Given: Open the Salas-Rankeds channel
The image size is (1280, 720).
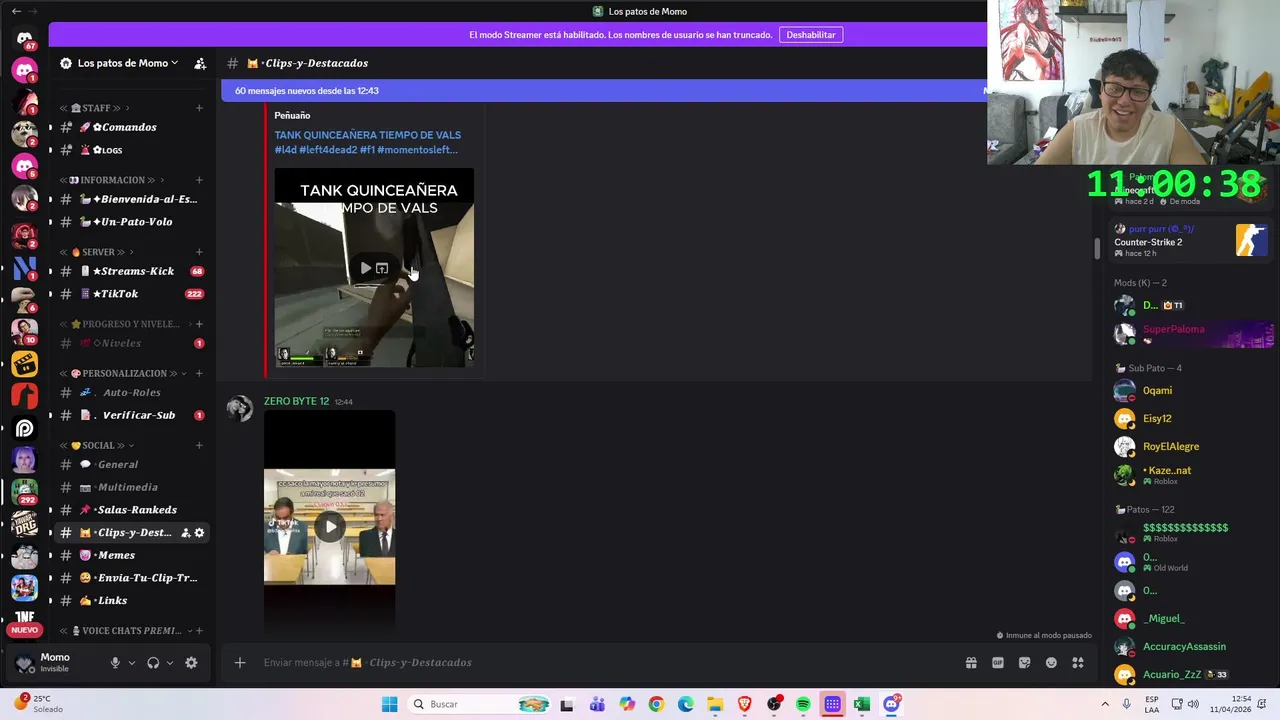Looking at the screenshot, I should (x=131, y=510).
